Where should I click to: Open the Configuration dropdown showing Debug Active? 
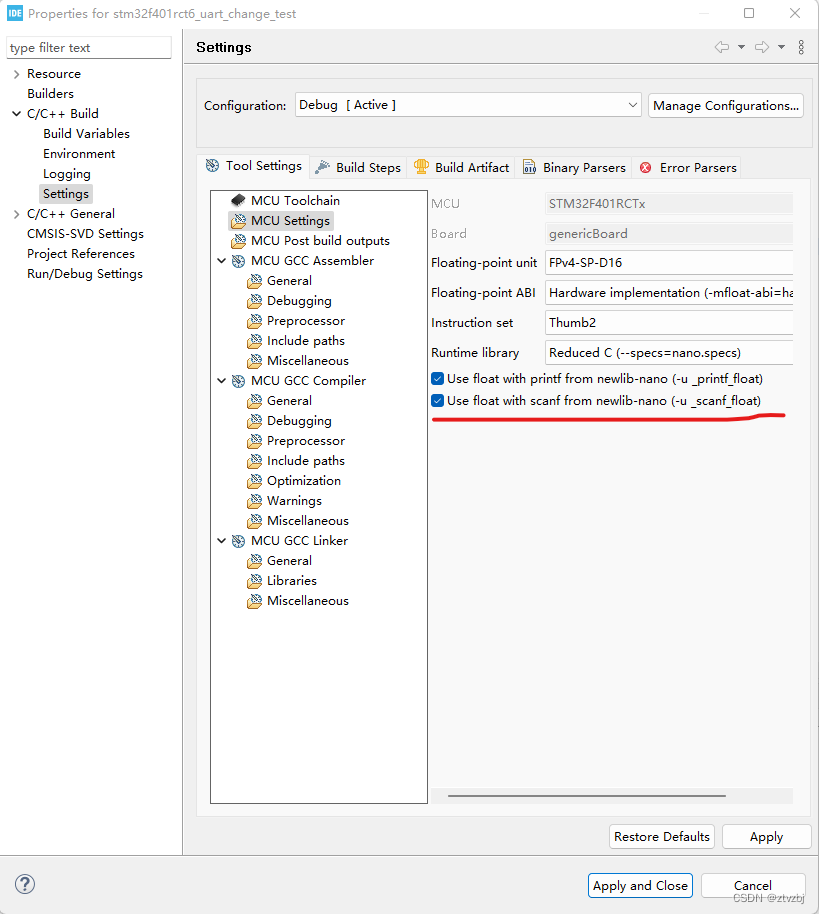pos(632,104)
